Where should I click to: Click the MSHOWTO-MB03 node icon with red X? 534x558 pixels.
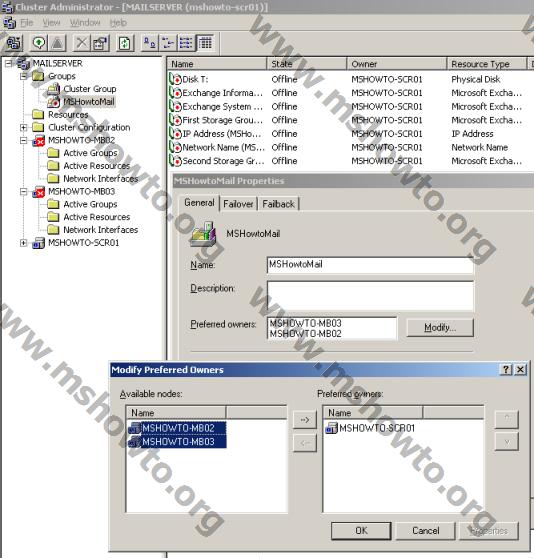38,192
